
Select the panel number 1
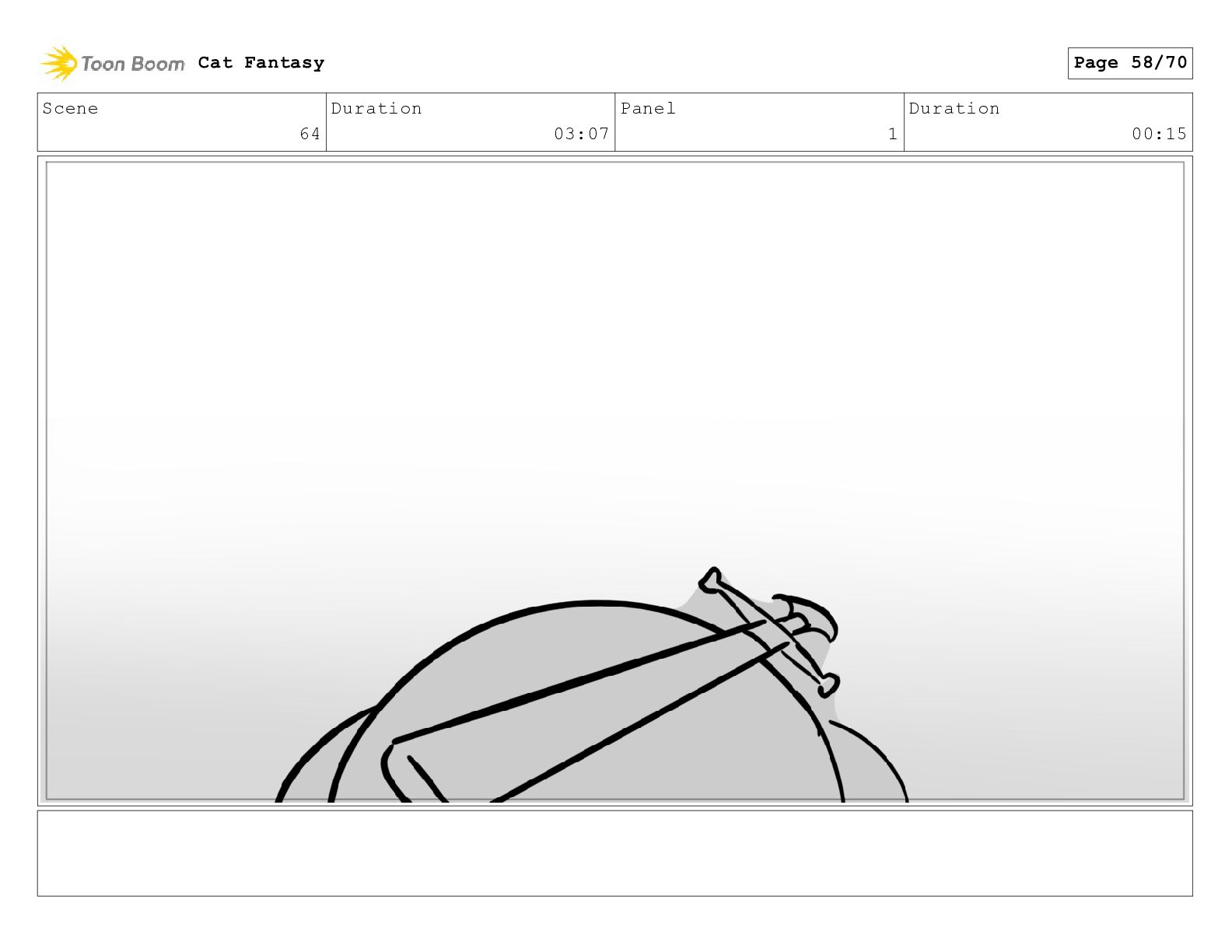click(893, 134)
